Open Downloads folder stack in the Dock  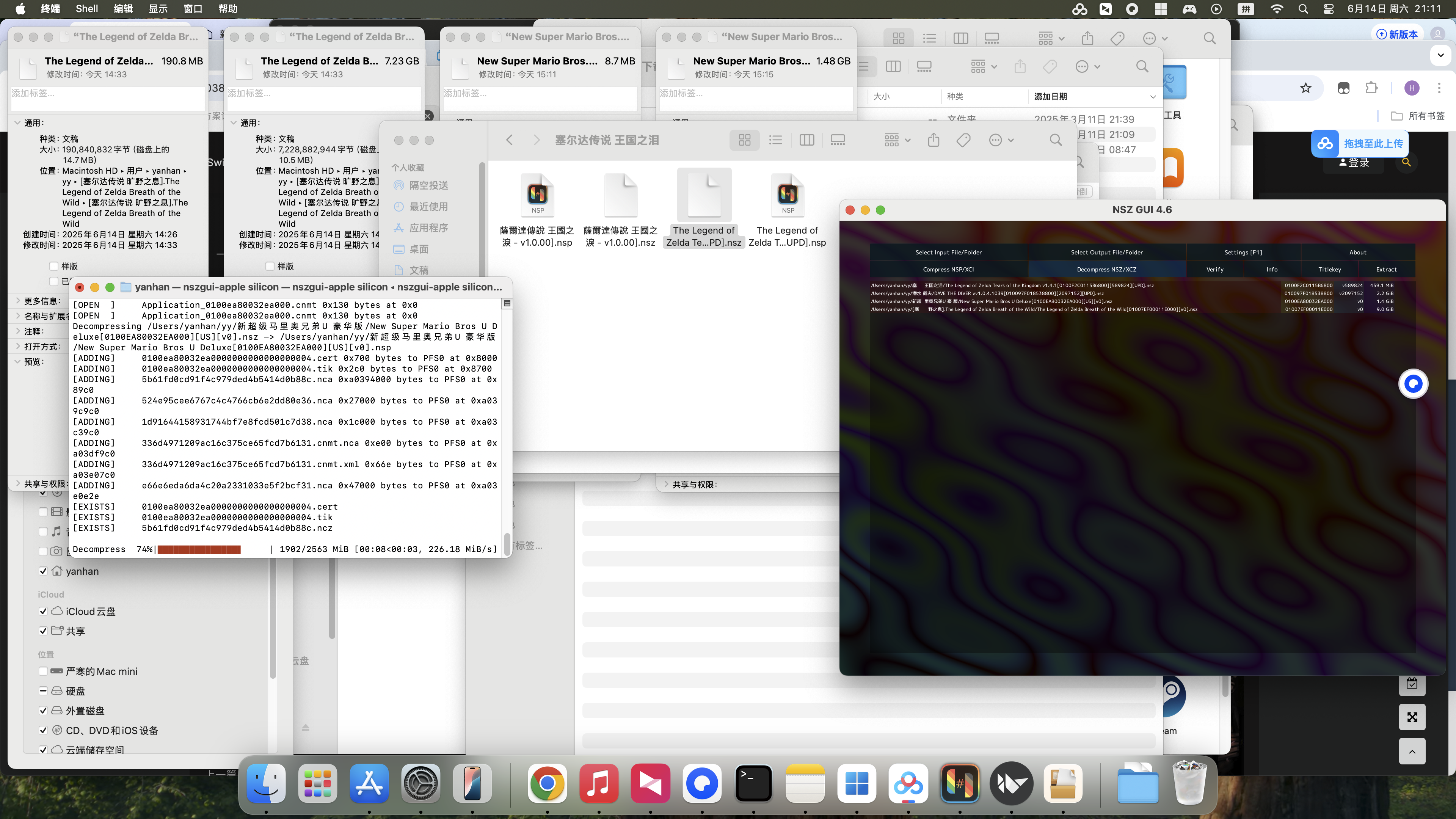pos(1138,783)
